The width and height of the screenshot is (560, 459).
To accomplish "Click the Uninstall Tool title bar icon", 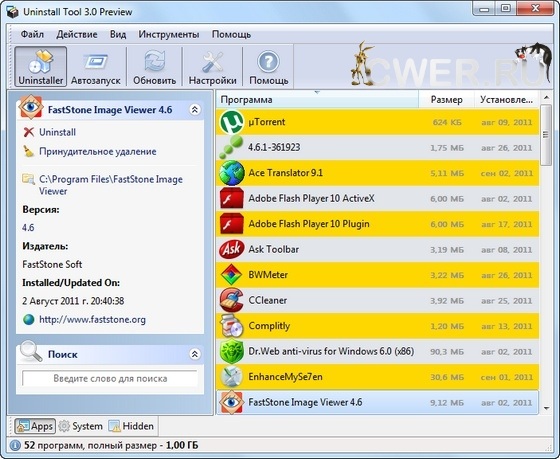I will [x=13, y=12].
